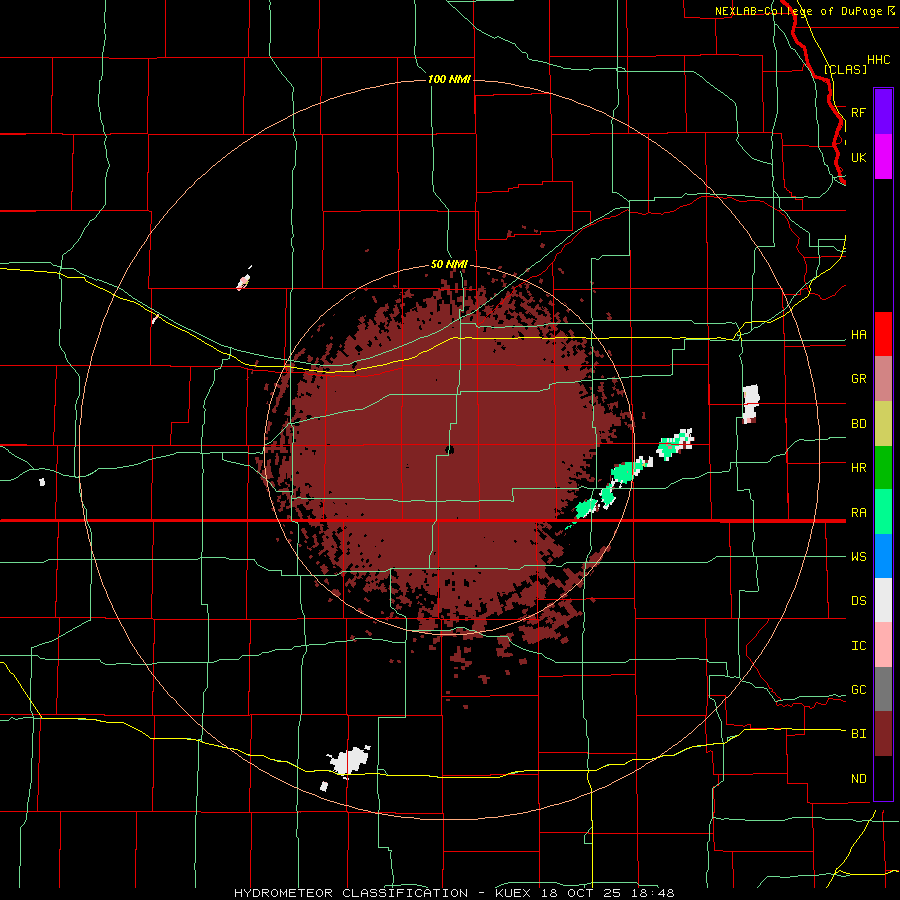The image size is (900, 900).
Task: Click the GR legend label
Action: 858,379
